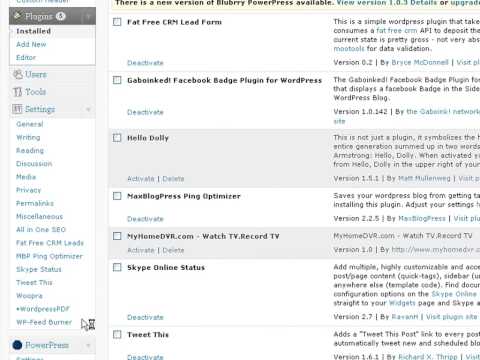This screenshot has width=480, height=360.
Task: Click the Plugins menu icon
Action: pos(18,16)
